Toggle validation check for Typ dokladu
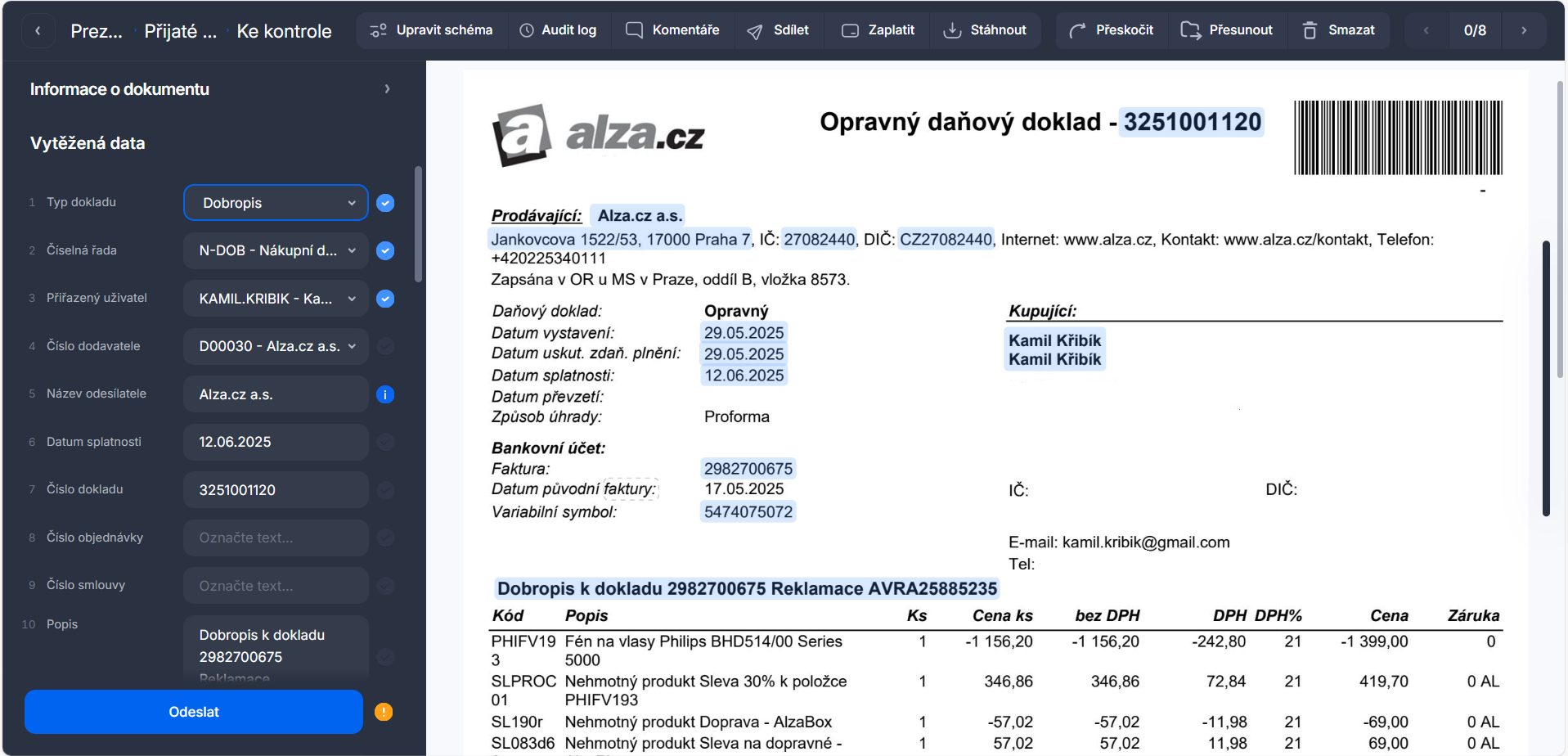Screen dimensions: 1568x756 coord(385,203)
